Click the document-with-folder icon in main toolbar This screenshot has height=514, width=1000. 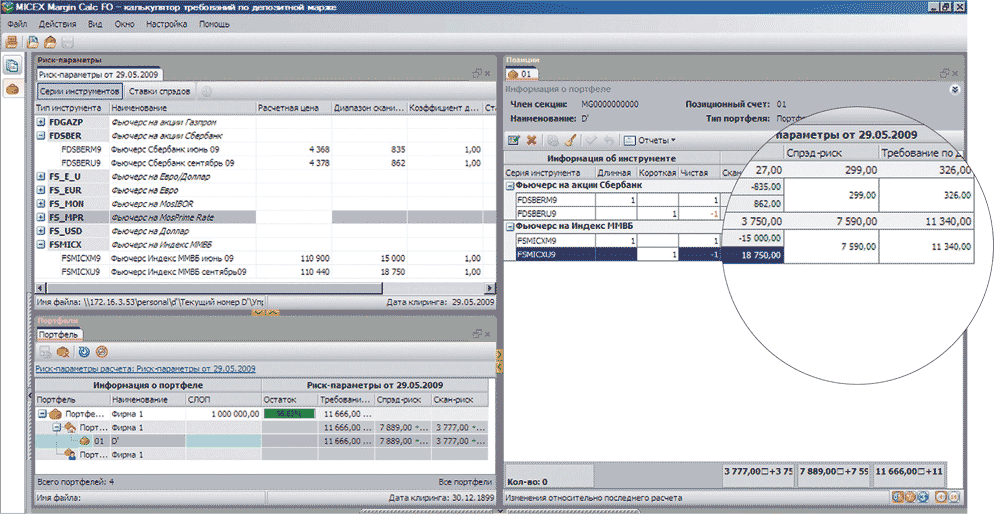tap(32, 43)
